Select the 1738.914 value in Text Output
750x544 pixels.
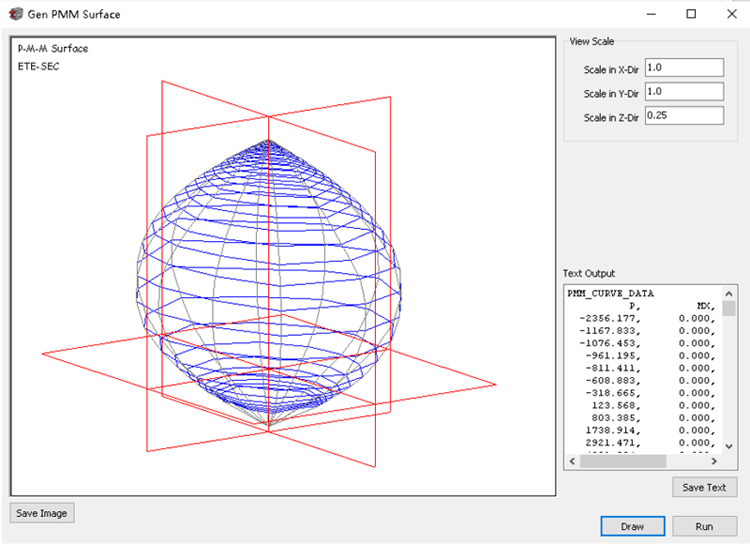(613, 430)
